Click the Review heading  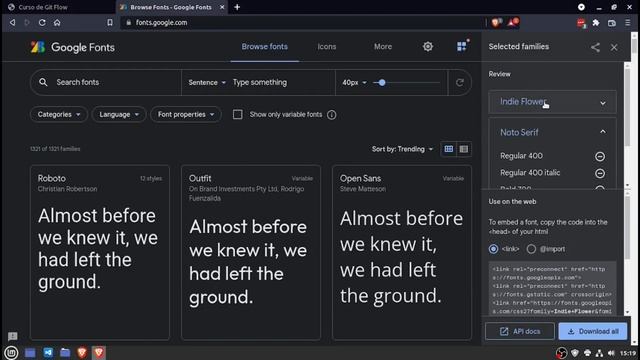500,74
